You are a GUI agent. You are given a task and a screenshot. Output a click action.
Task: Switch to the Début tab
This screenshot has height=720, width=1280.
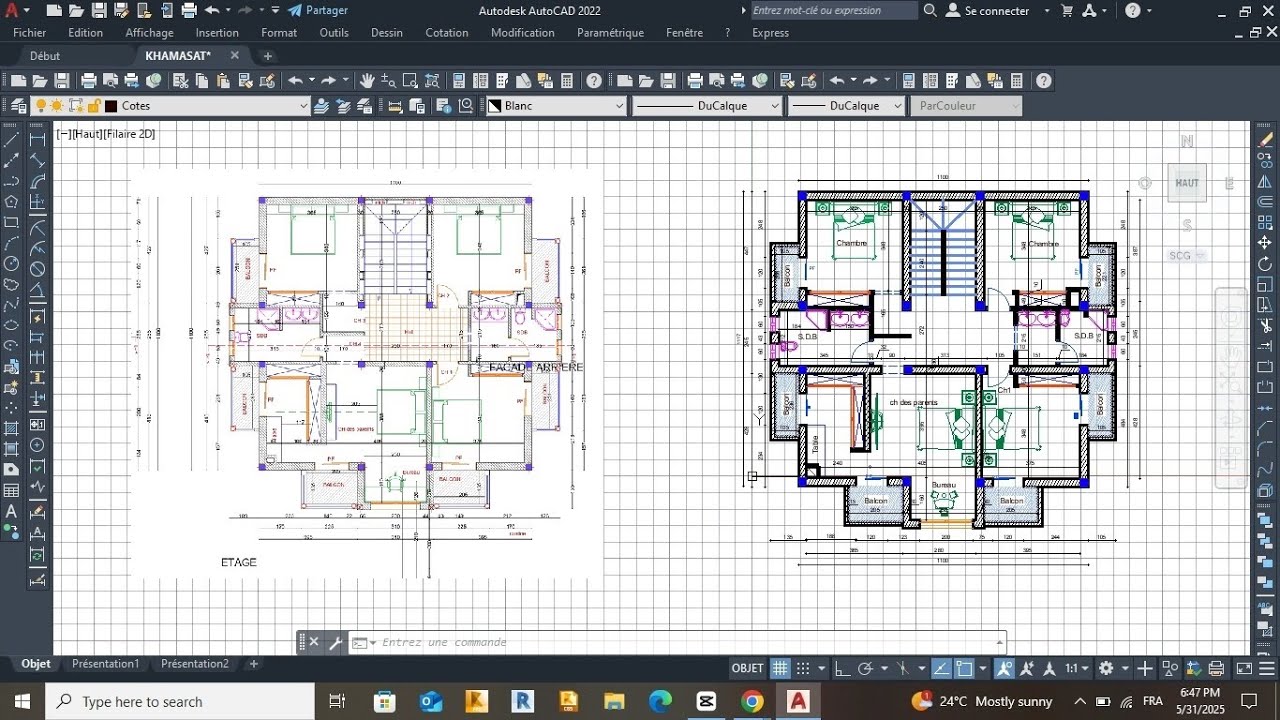45,56
